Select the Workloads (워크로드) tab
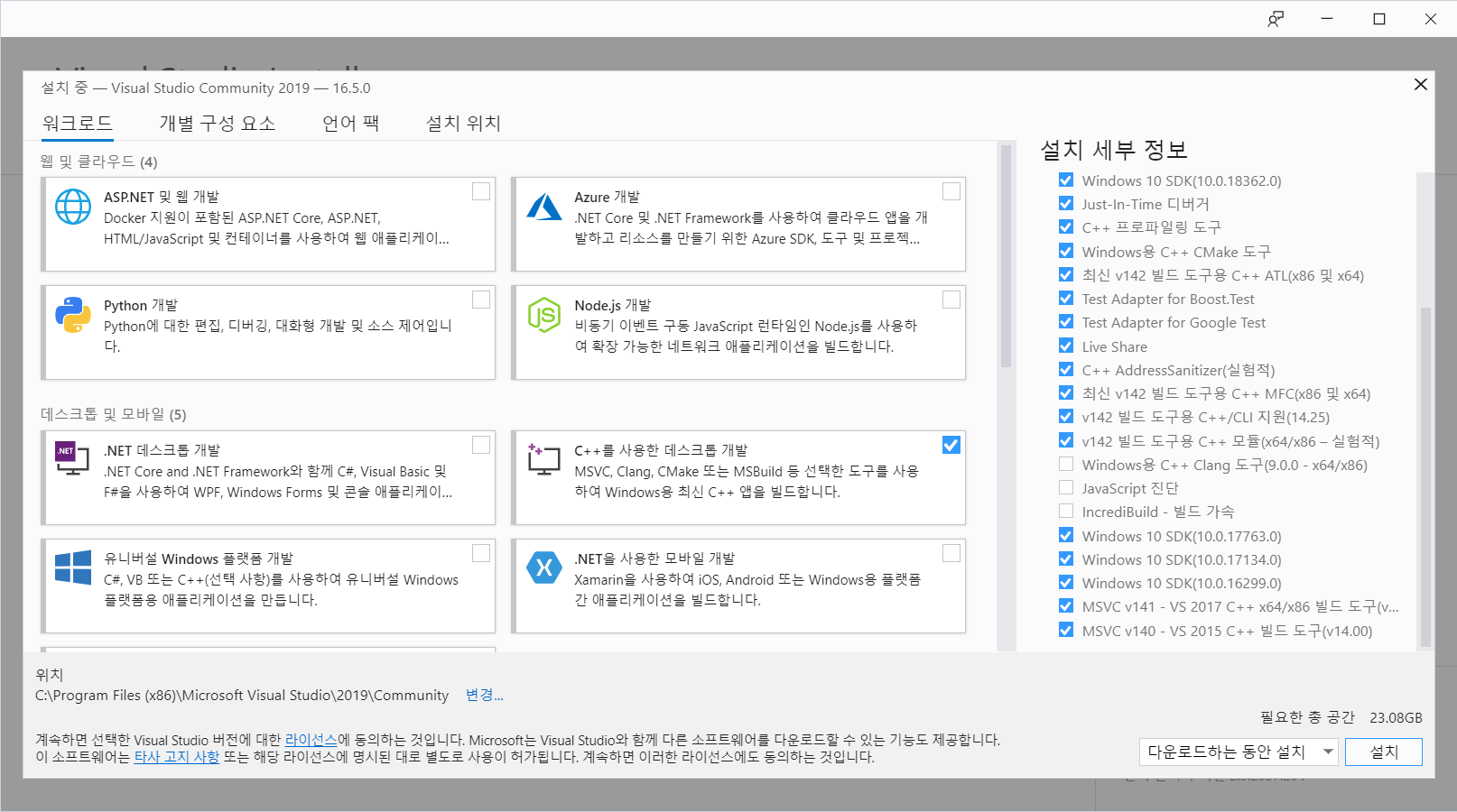1457x812 pixels. point(78,124)
